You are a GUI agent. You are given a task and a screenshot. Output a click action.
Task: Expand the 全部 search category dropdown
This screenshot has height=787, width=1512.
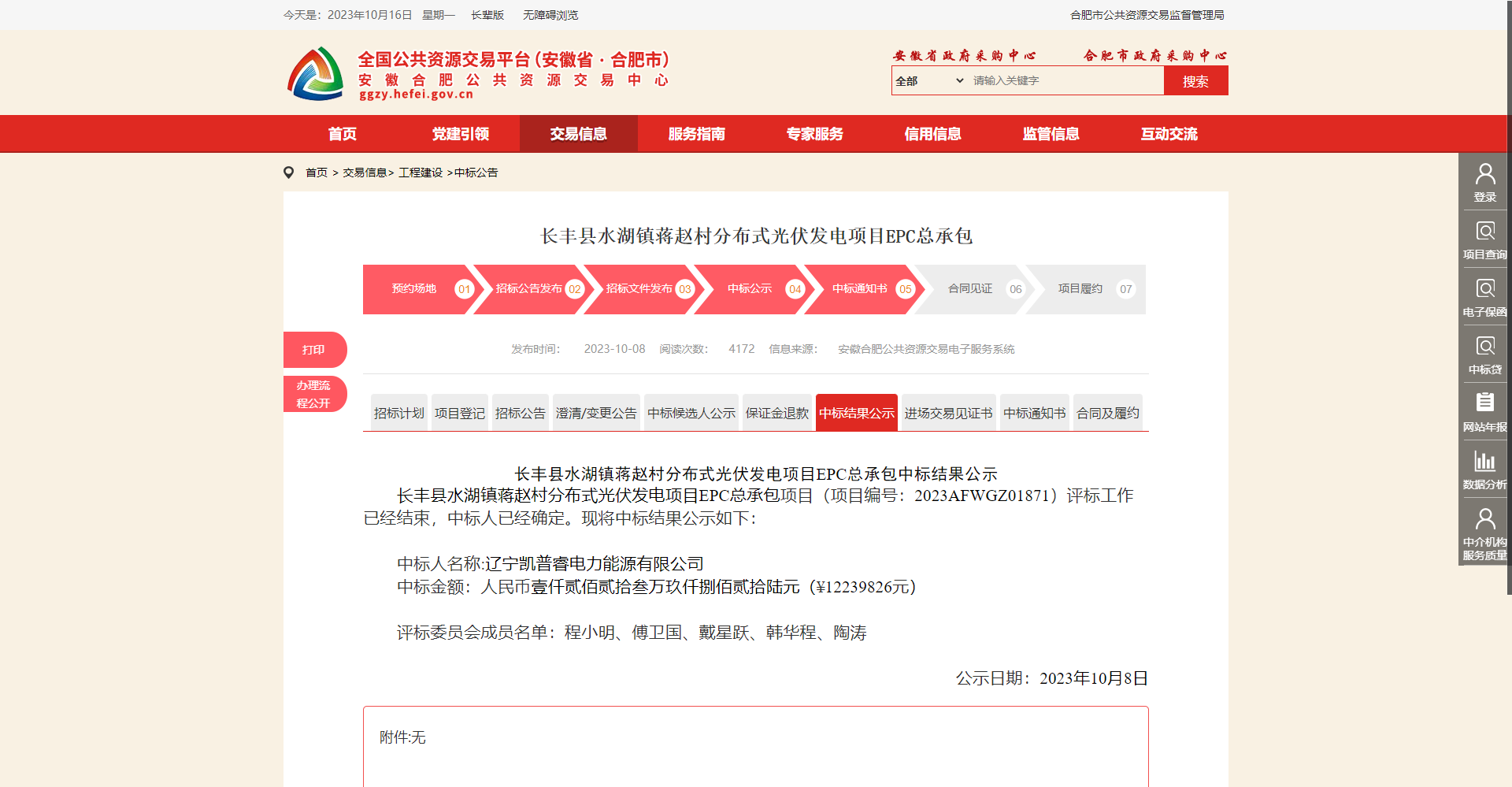(x=929, y=81)
